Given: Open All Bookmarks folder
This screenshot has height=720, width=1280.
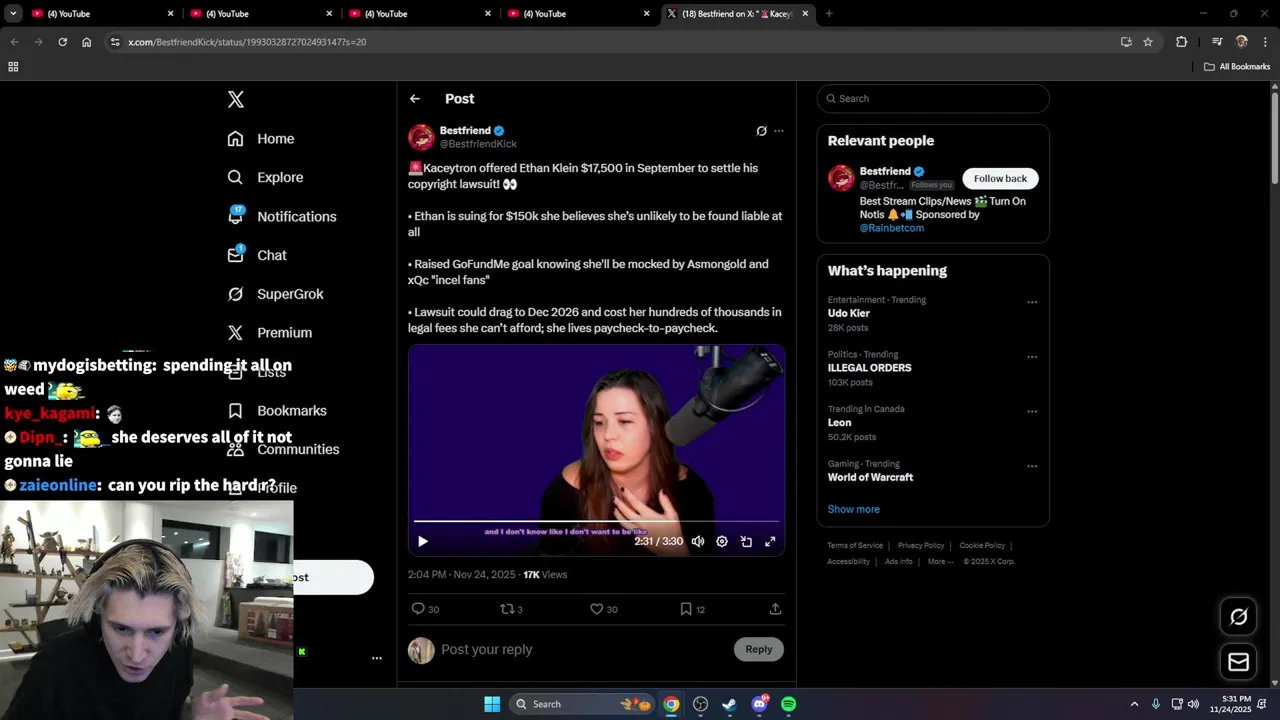Looking at the screenshot, I should (1237, 67).
